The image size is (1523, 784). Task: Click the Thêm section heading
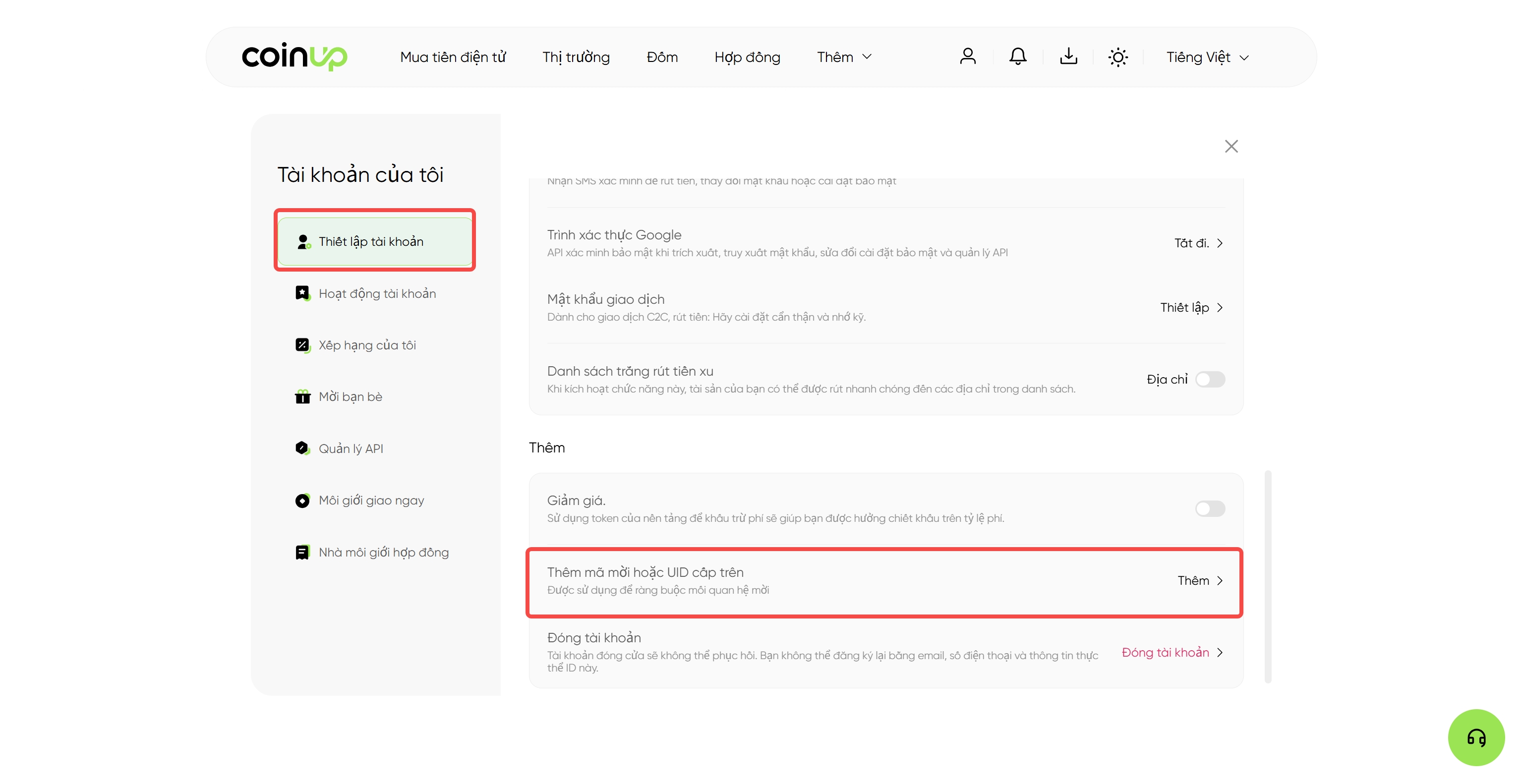(x=547, y=448)
